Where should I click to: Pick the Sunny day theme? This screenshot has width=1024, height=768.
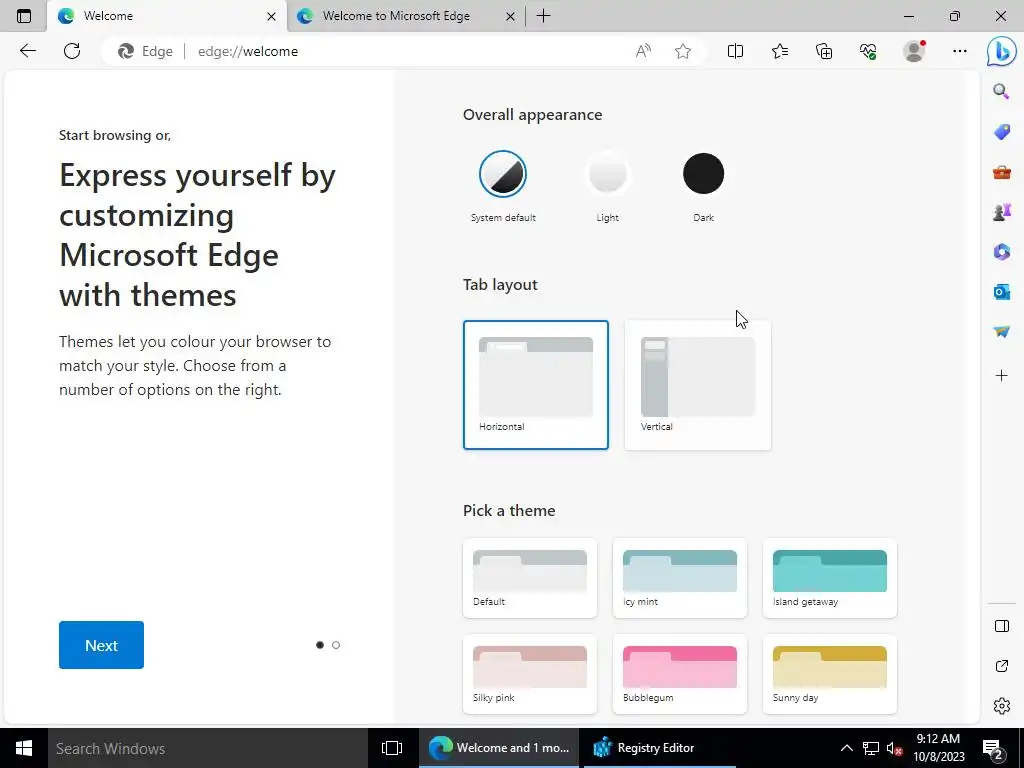point(830,674)
